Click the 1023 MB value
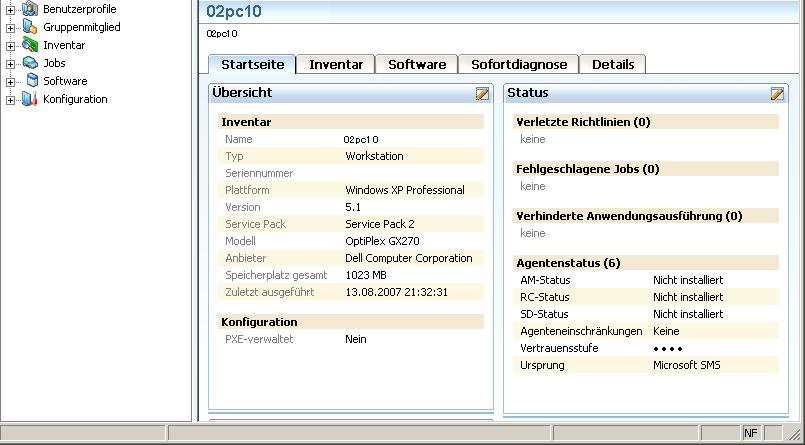 coord(366,275)
